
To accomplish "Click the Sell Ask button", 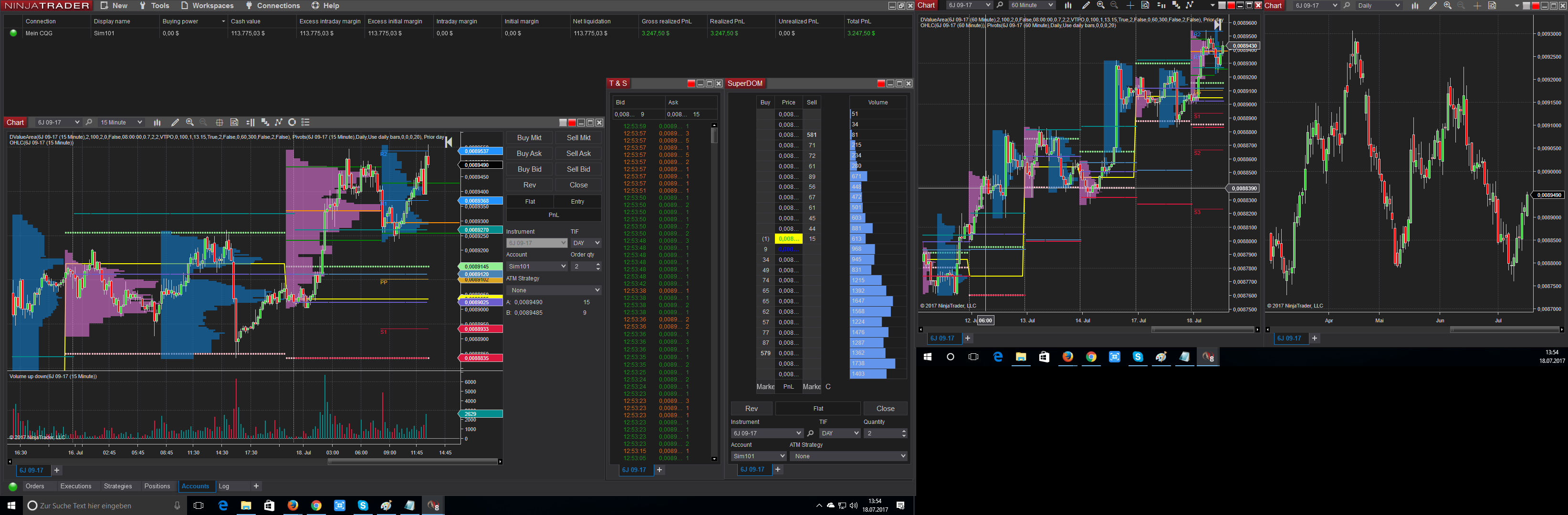I will click(x=578, y=154).
